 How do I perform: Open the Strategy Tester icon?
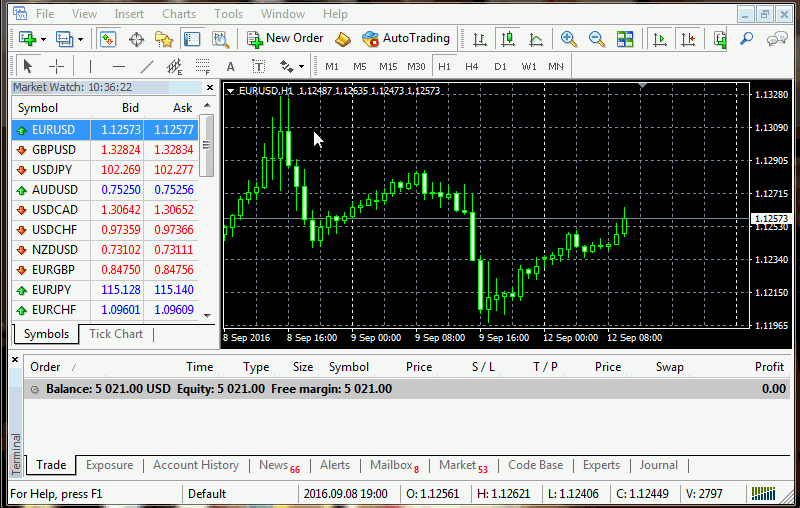point(220,39)
